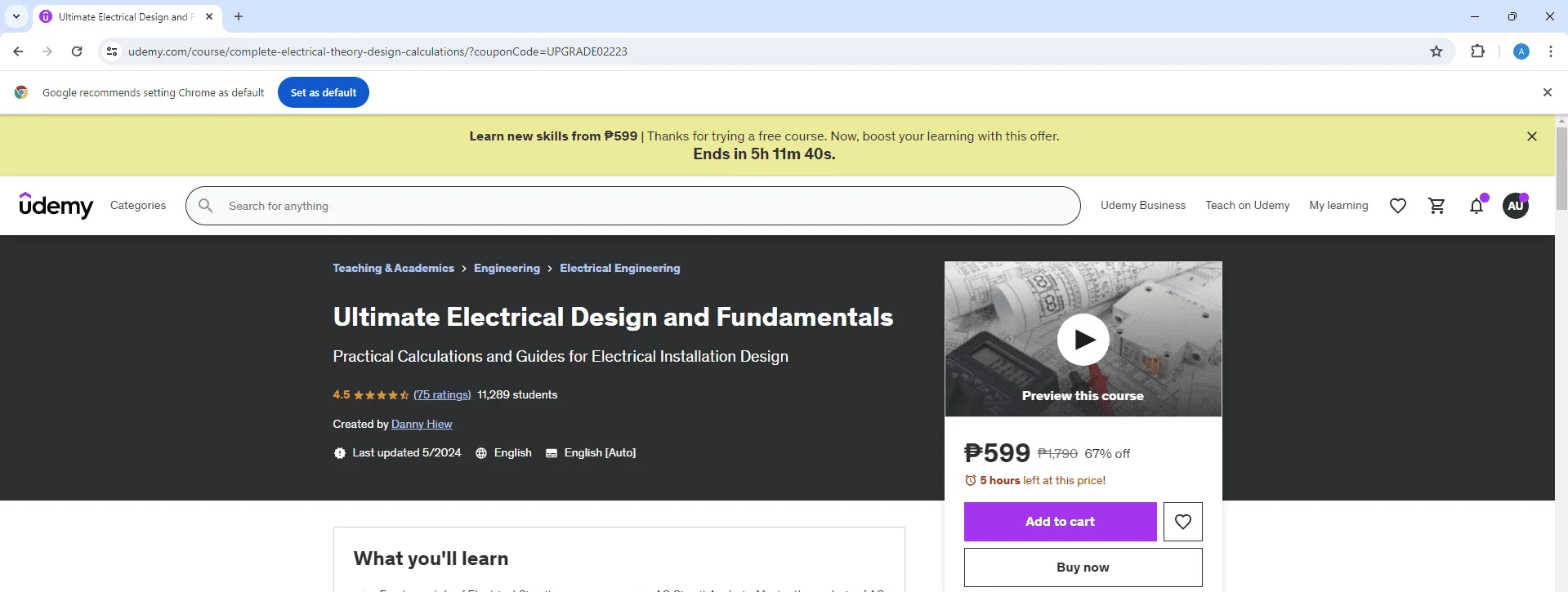Click the Udemy logo
Screen dimensions: 1568x592
[x=56, y=206]
